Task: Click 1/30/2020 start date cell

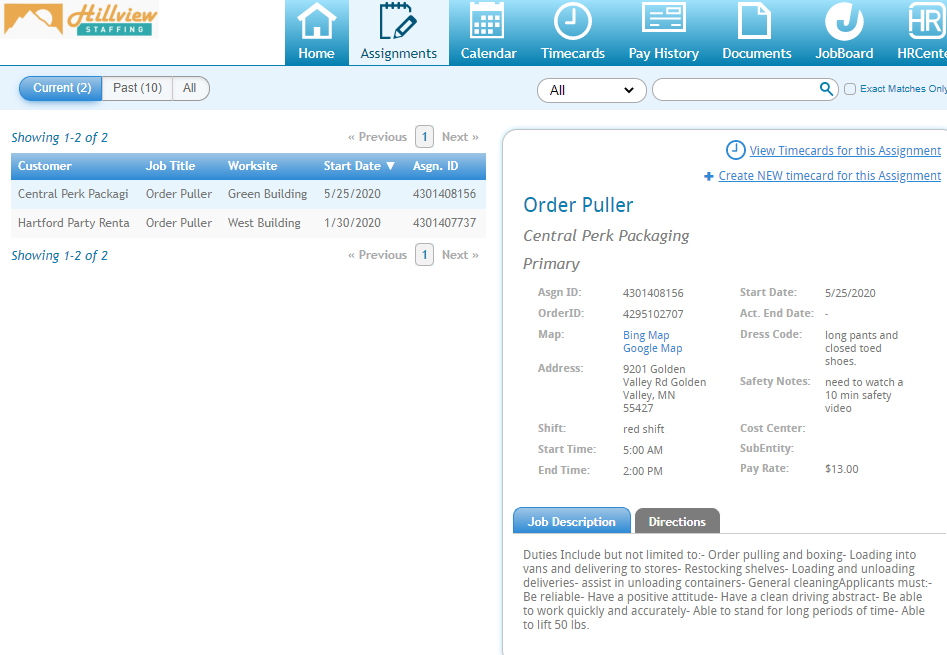Action: (x=352, y=223)
